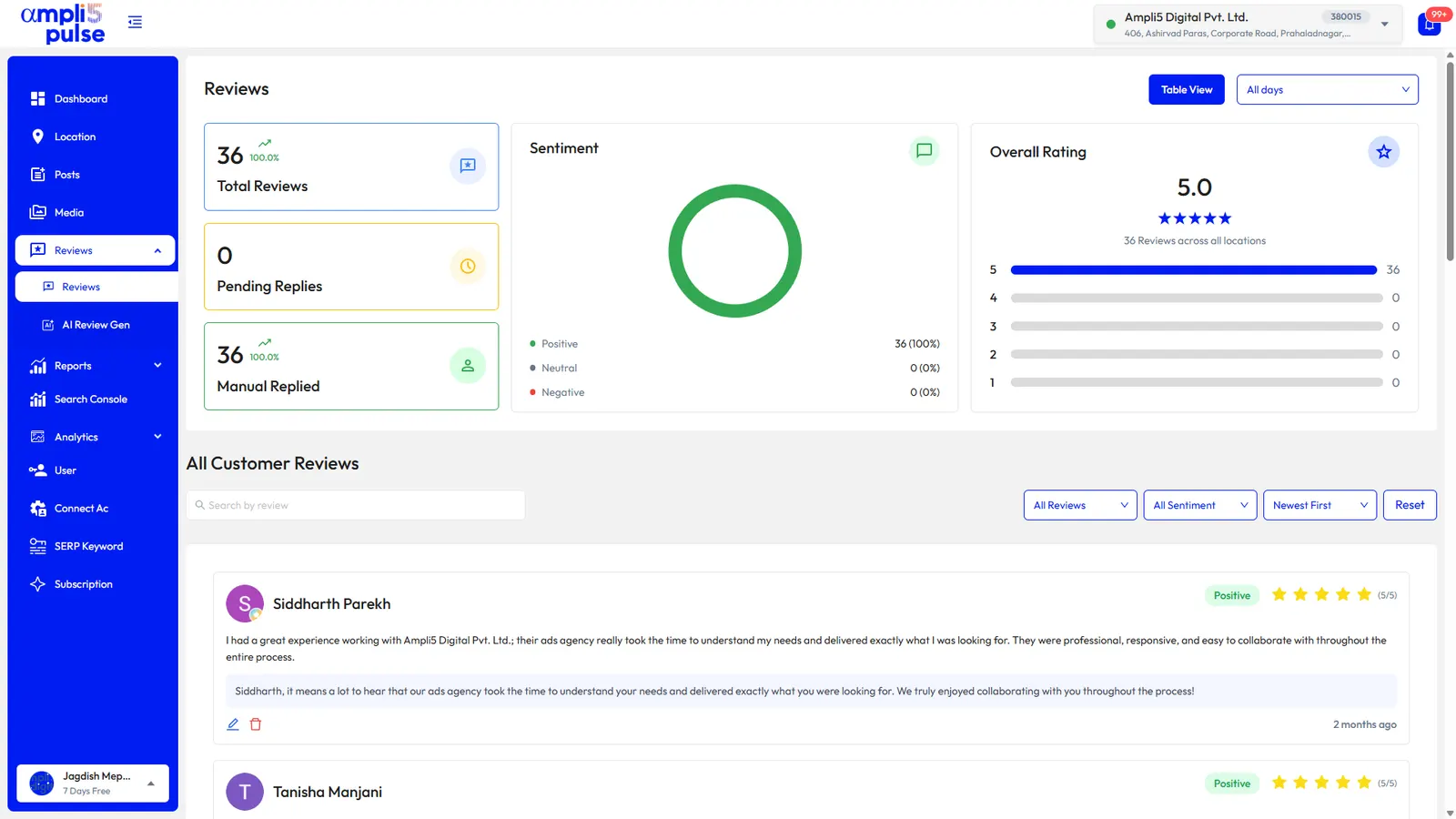Switch to Table View
Viewport: 1456px width, 819px height.
(1187, 89)
